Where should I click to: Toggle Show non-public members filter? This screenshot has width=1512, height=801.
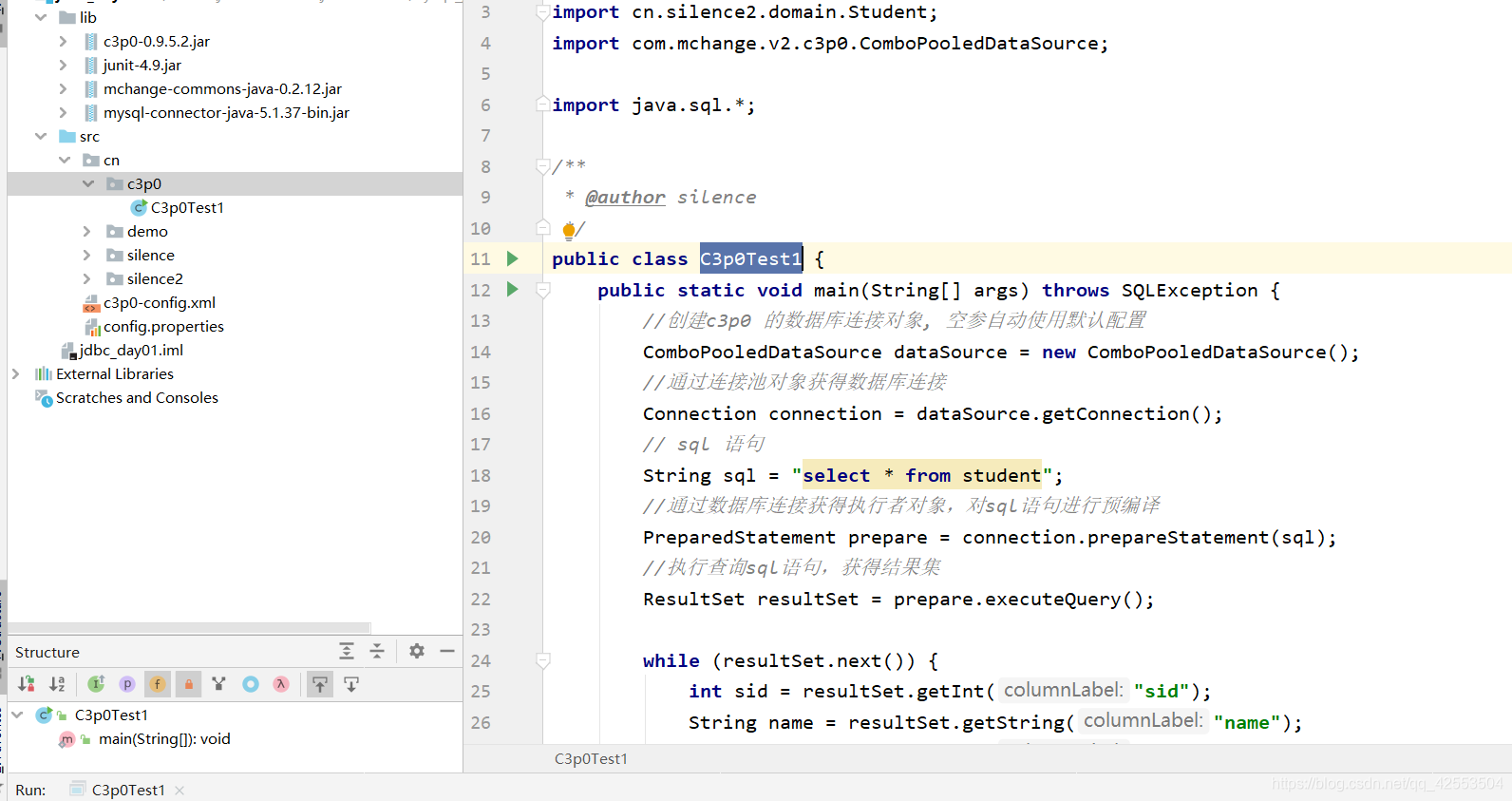point(188,684)
